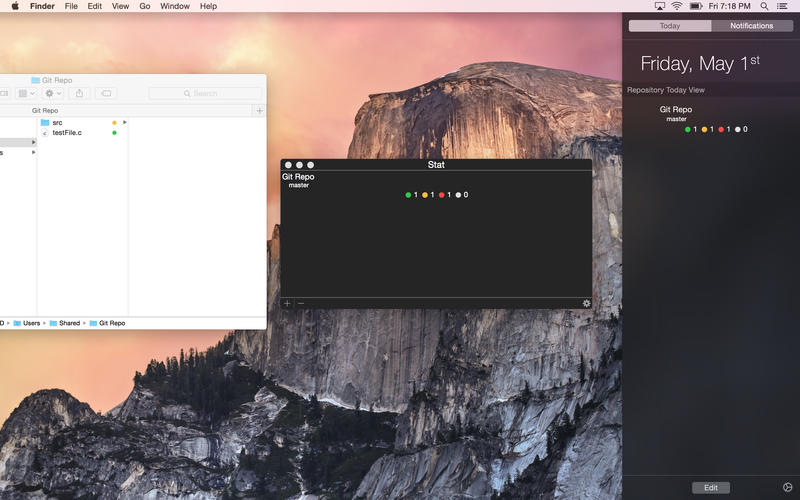
Task: Switch to the Today tab
Action: tap(670, 26)
